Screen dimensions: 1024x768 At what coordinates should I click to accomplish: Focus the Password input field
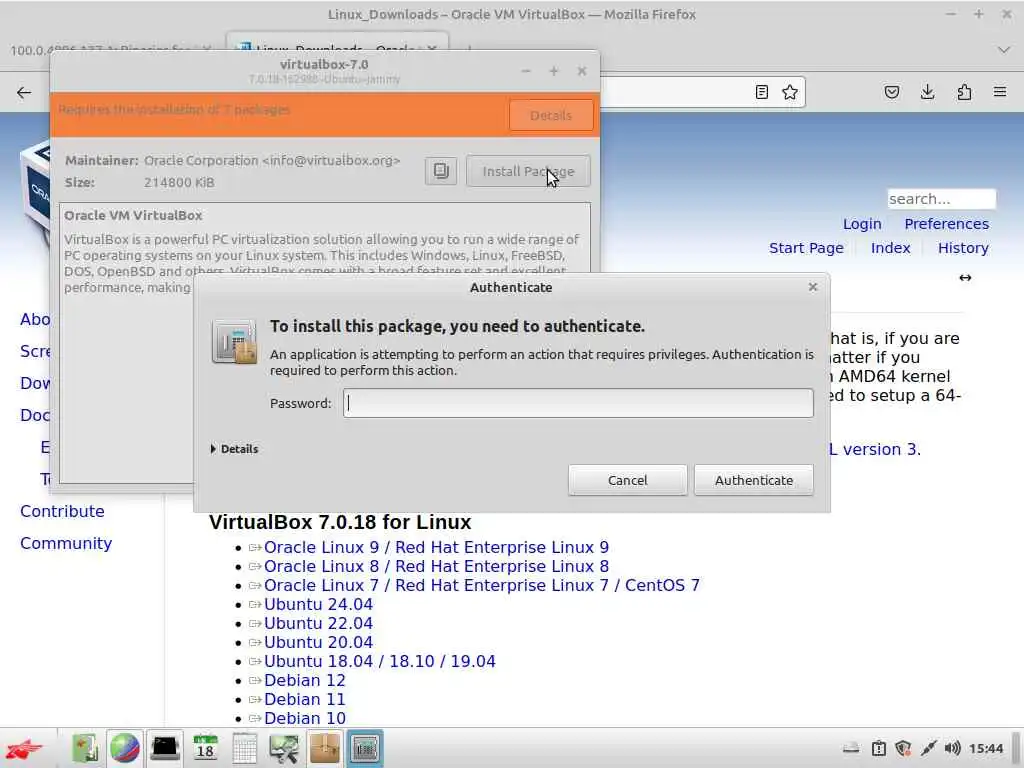tap(578, 403)
